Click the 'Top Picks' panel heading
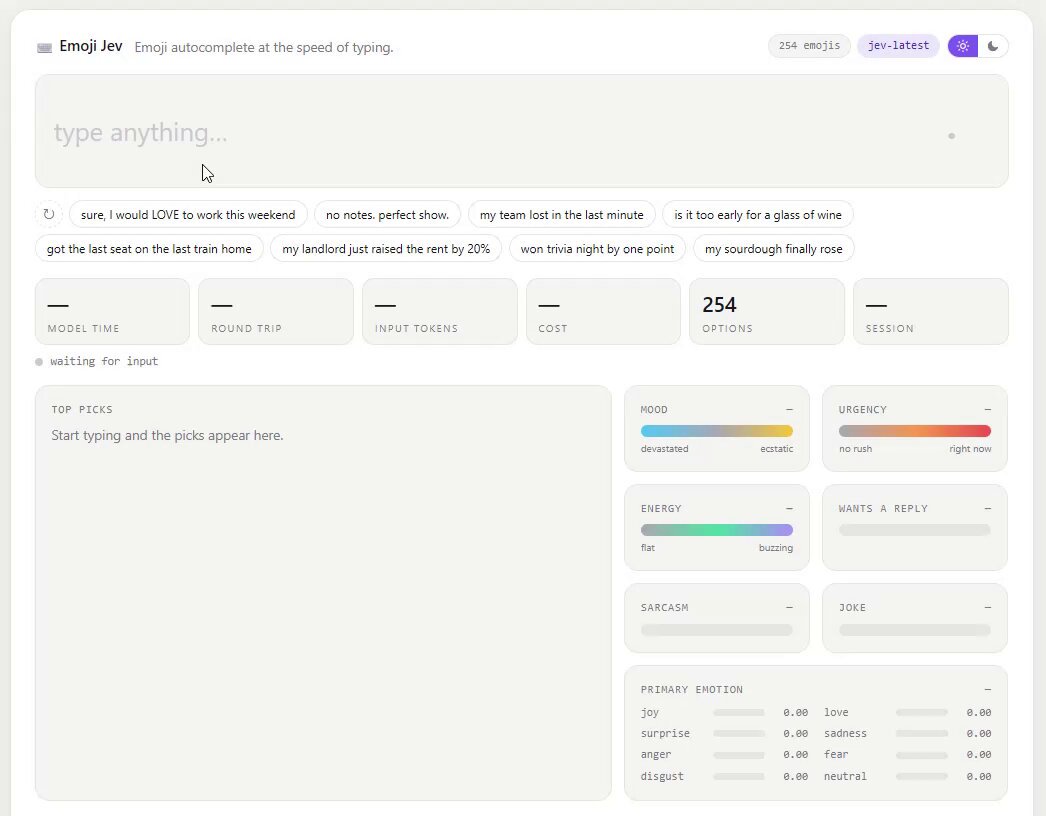Screen dimensions: 1046x816 (x=82, y=410)
